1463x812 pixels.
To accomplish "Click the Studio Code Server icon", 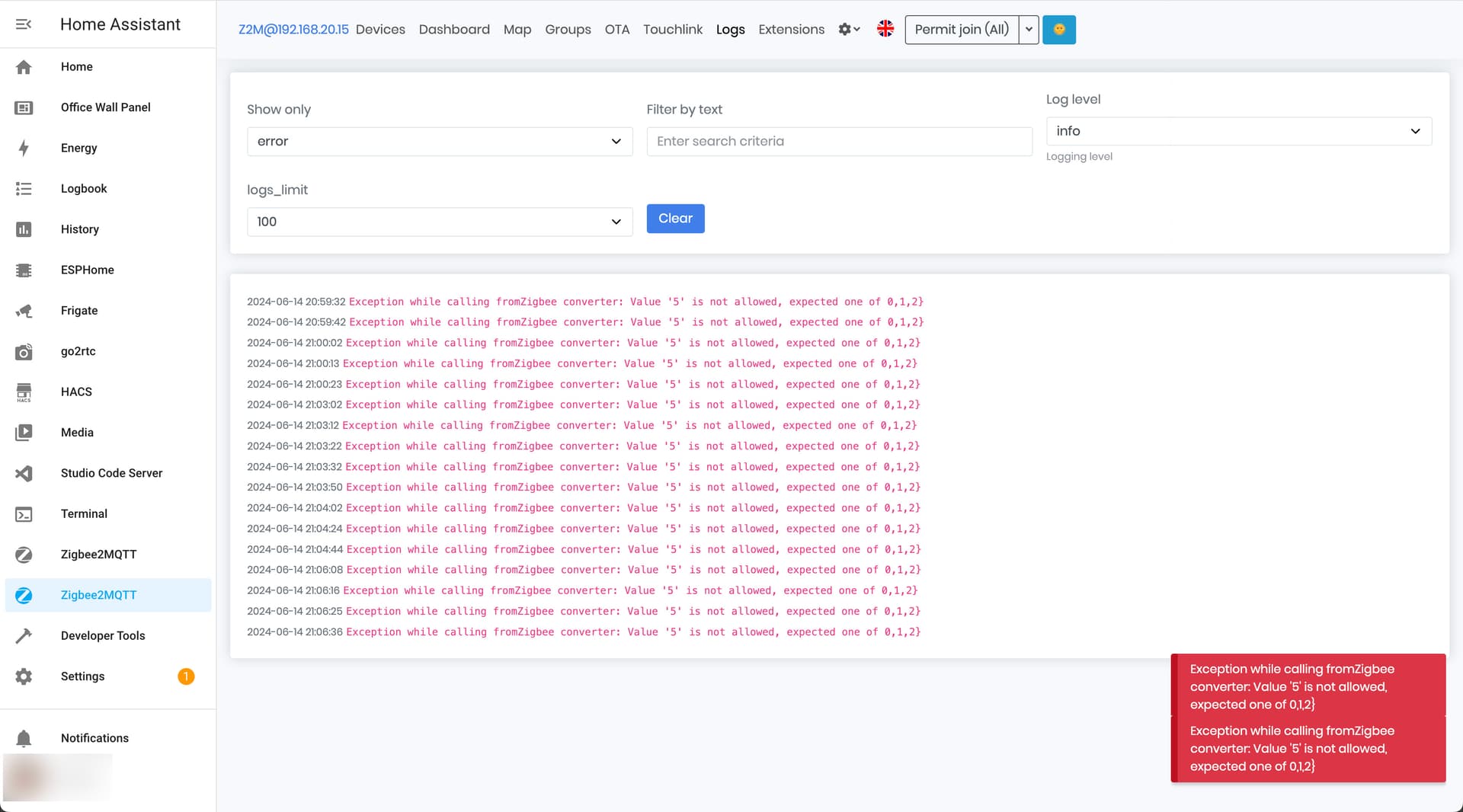I will pos(24,473).
